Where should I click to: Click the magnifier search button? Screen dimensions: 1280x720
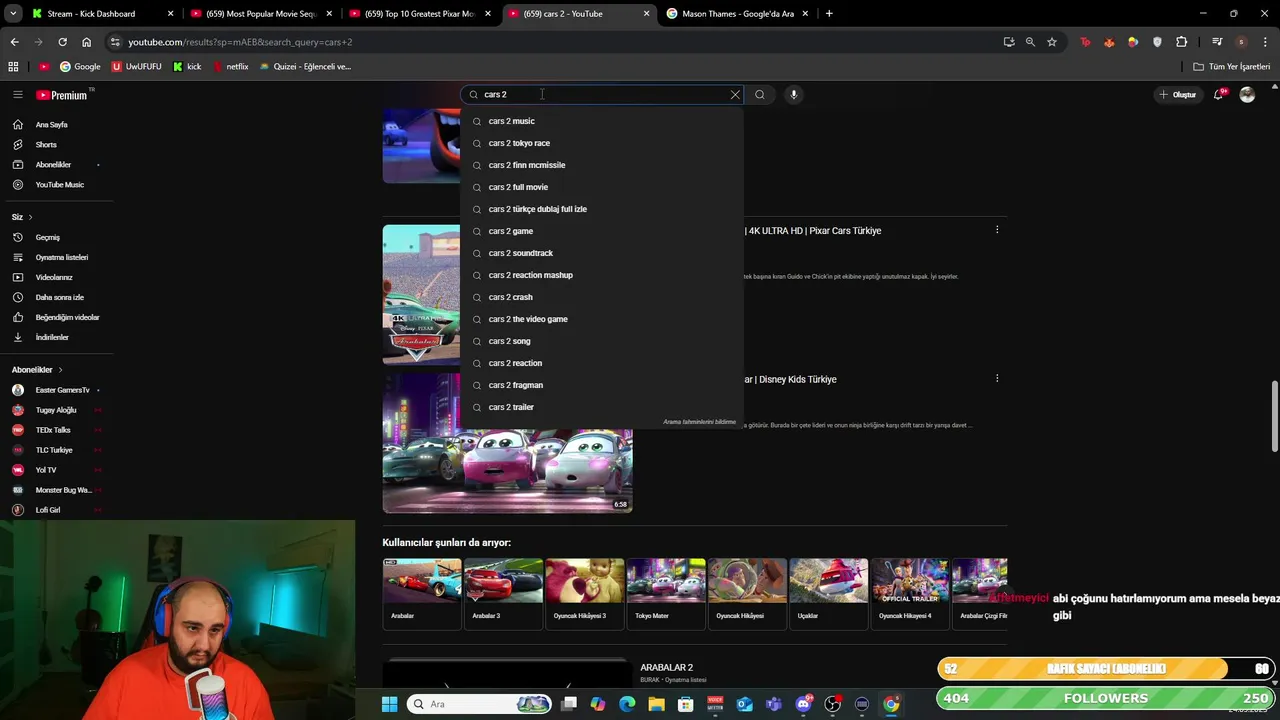pyautogui.click(x=760, y=94)
